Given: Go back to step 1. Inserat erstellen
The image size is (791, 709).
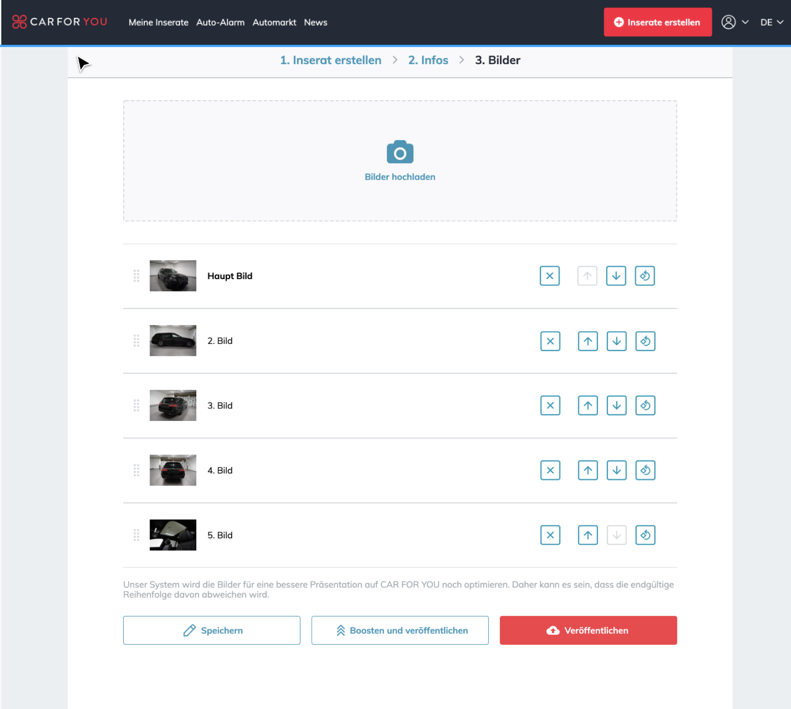Looking at the screenshot, I should pyautogui.click(x=331, y=60).
